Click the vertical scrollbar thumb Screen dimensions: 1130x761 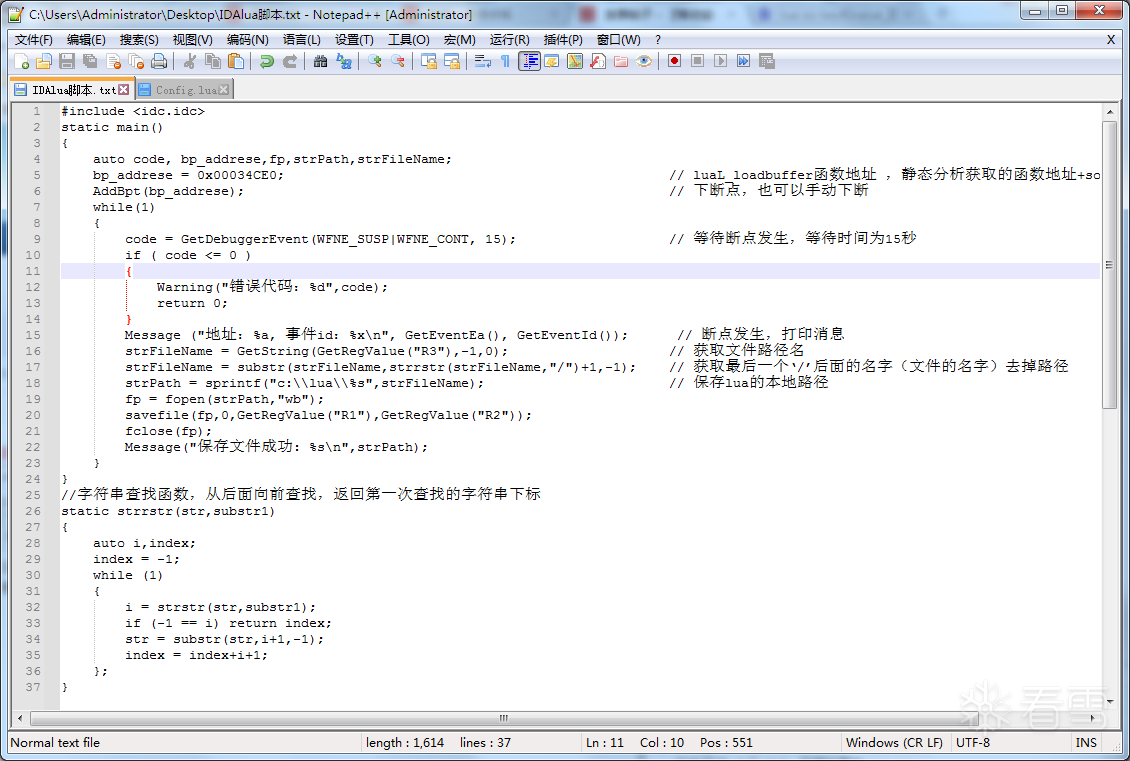click(x=1109, y=264)
